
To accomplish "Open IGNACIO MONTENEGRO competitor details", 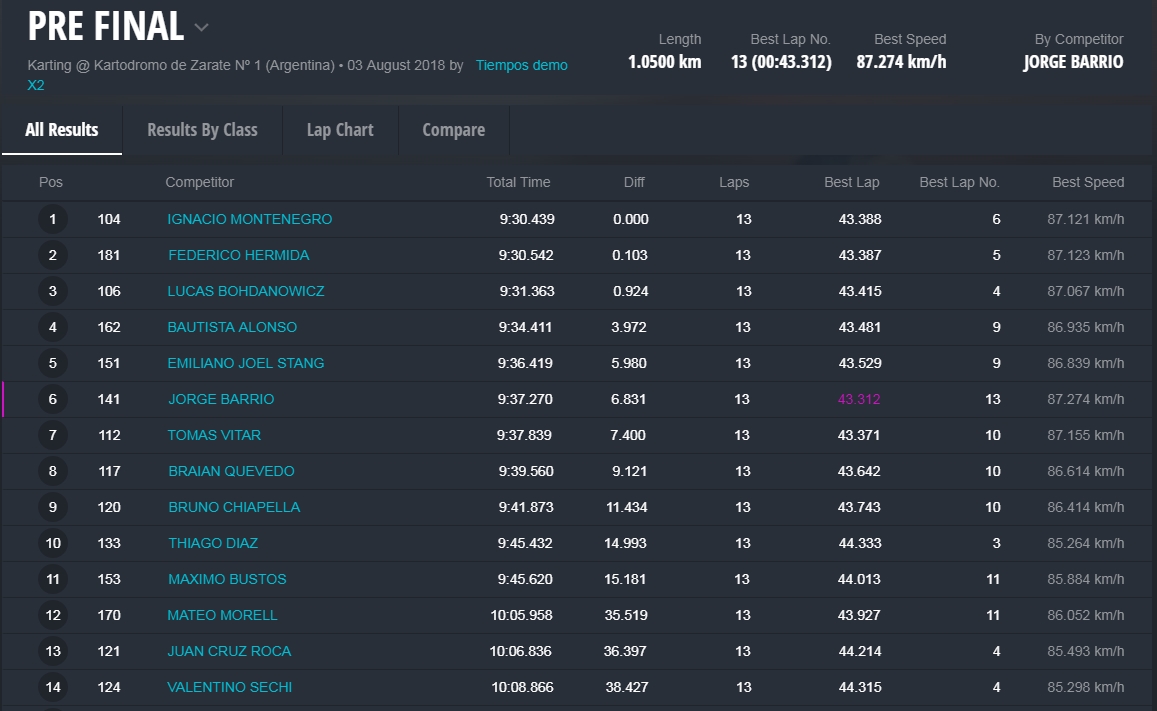I will click(x=249, y=219).
